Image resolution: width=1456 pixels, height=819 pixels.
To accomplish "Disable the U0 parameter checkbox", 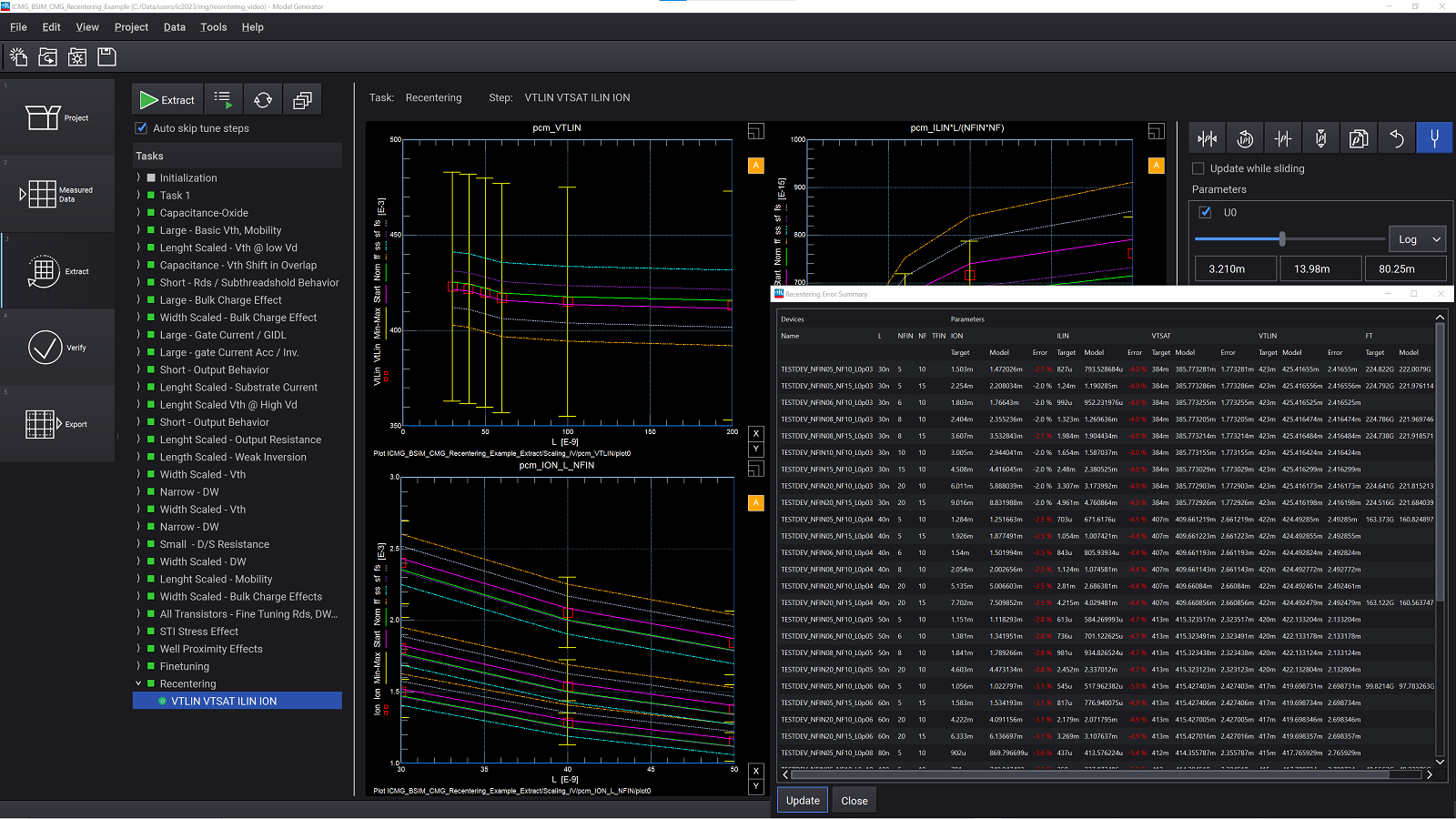I will pos(1205,211).
